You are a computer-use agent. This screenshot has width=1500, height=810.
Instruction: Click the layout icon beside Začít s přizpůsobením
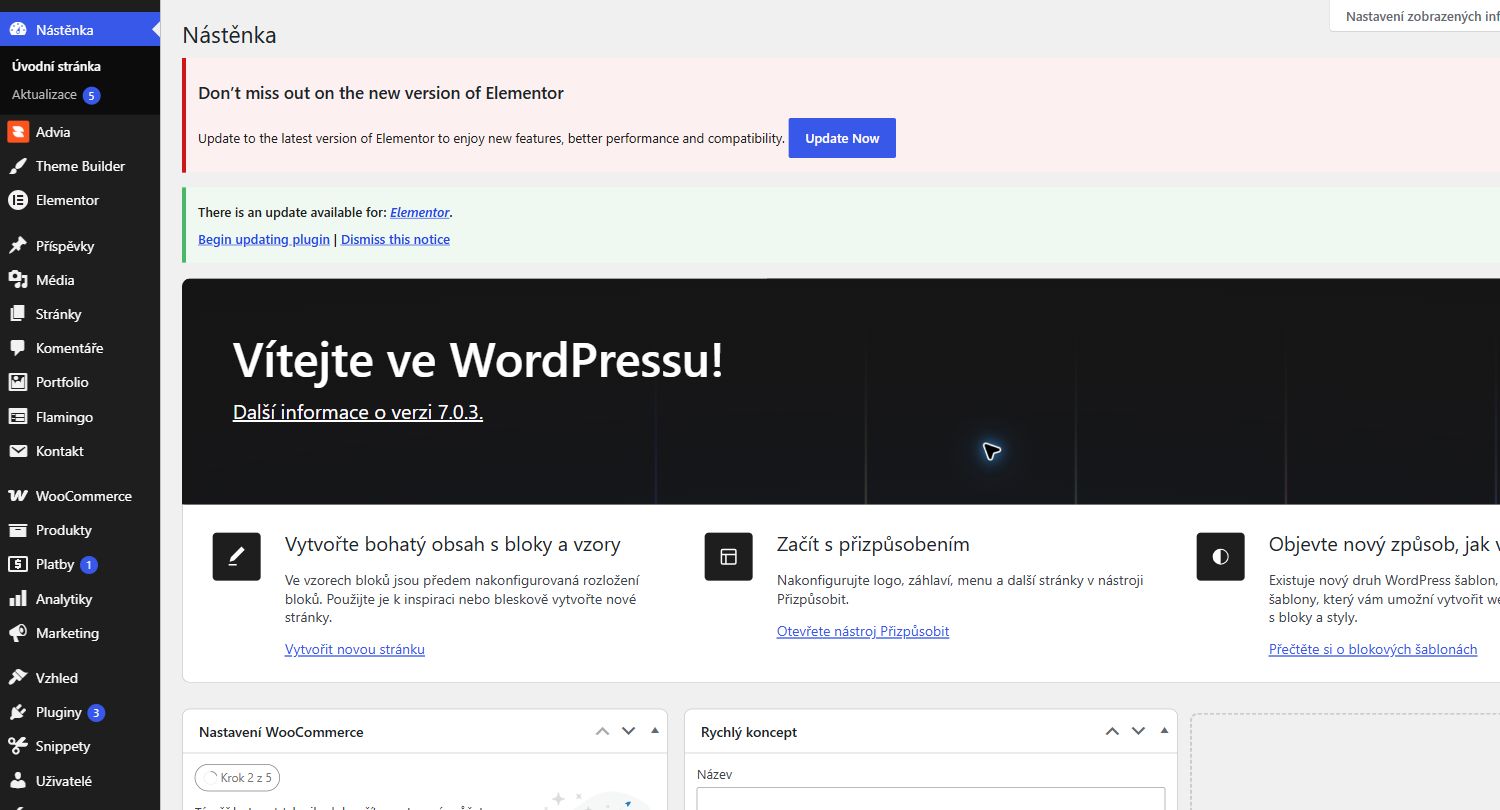pos(728,556)
